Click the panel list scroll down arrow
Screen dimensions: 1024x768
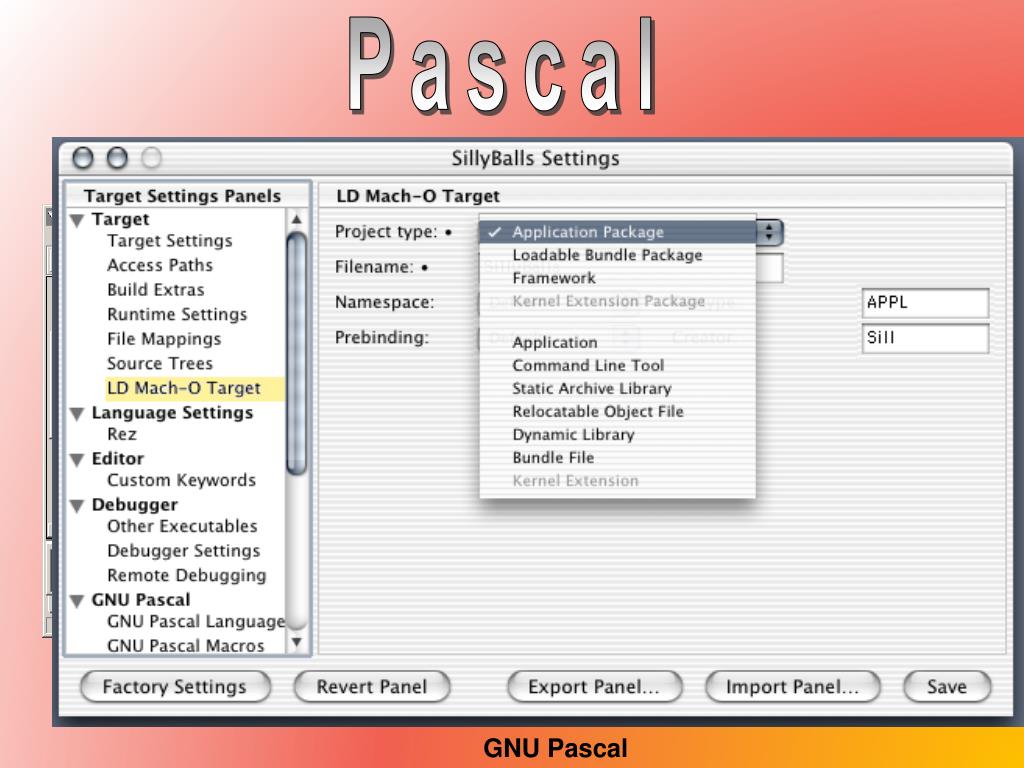(x=297, y=642)
